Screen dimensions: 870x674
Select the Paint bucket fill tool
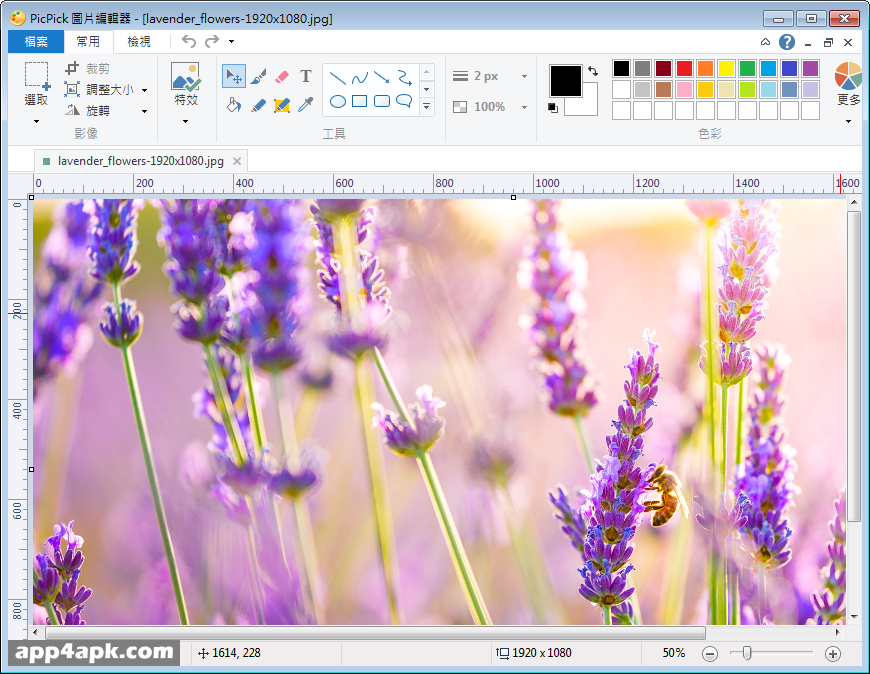[234, 105]
